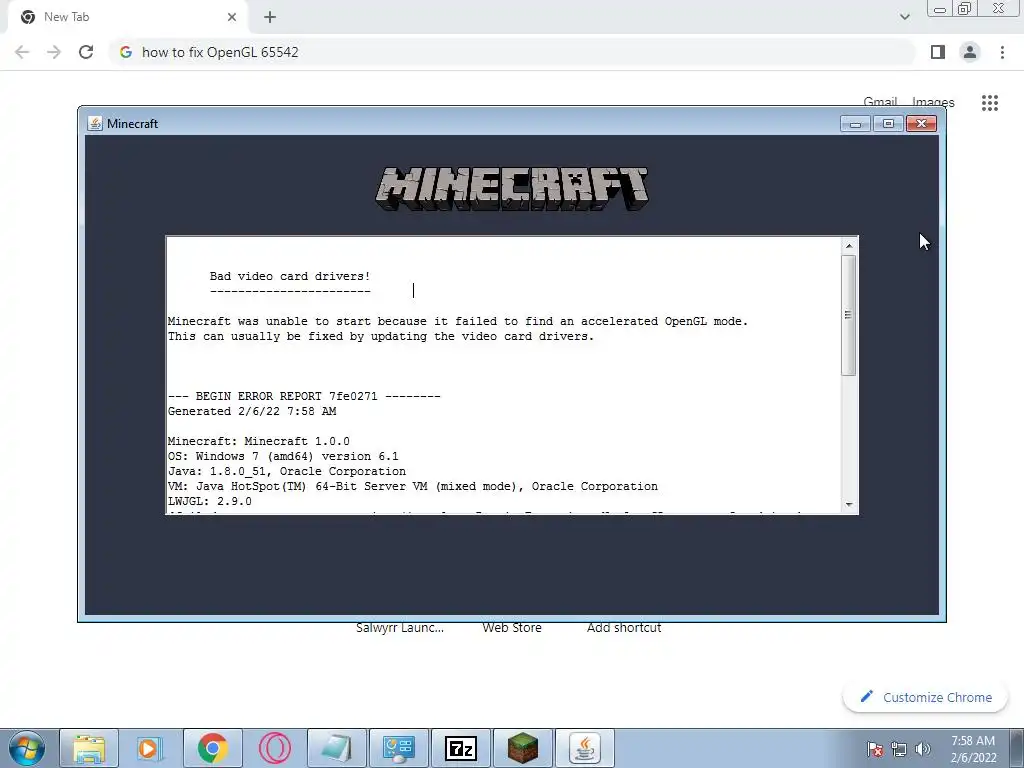The height and width of the screenshot is (768, 1024).
Task: Click the Minecraft logo image
Action: point(512,188)
